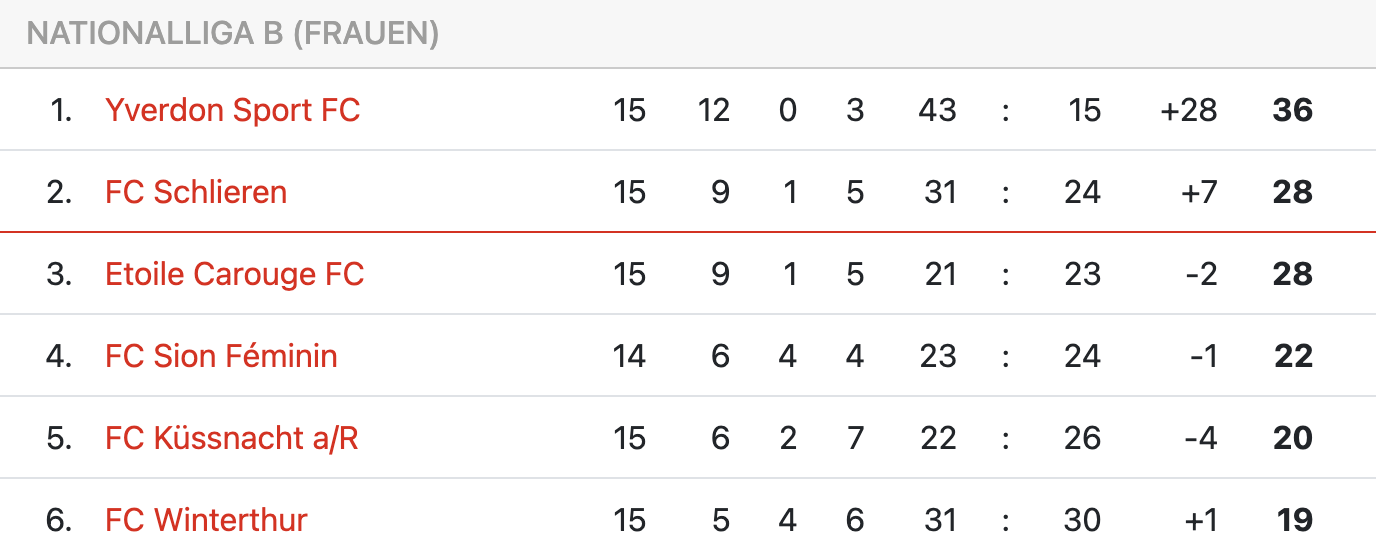1376x556 pixels.
Task: Click FC Winterthur's 30 goals conceded value
Action: point(1082,520)
